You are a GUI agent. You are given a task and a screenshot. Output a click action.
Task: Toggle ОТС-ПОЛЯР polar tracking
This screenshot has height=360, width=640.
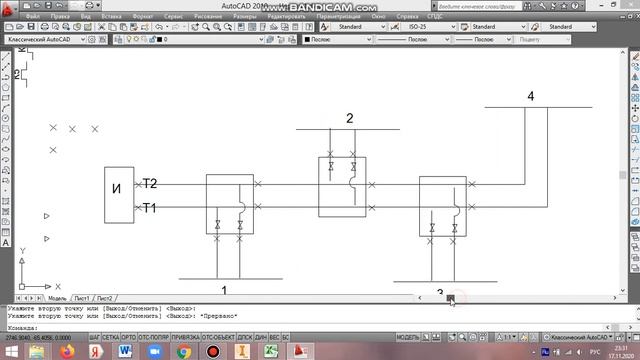[153, 338]
